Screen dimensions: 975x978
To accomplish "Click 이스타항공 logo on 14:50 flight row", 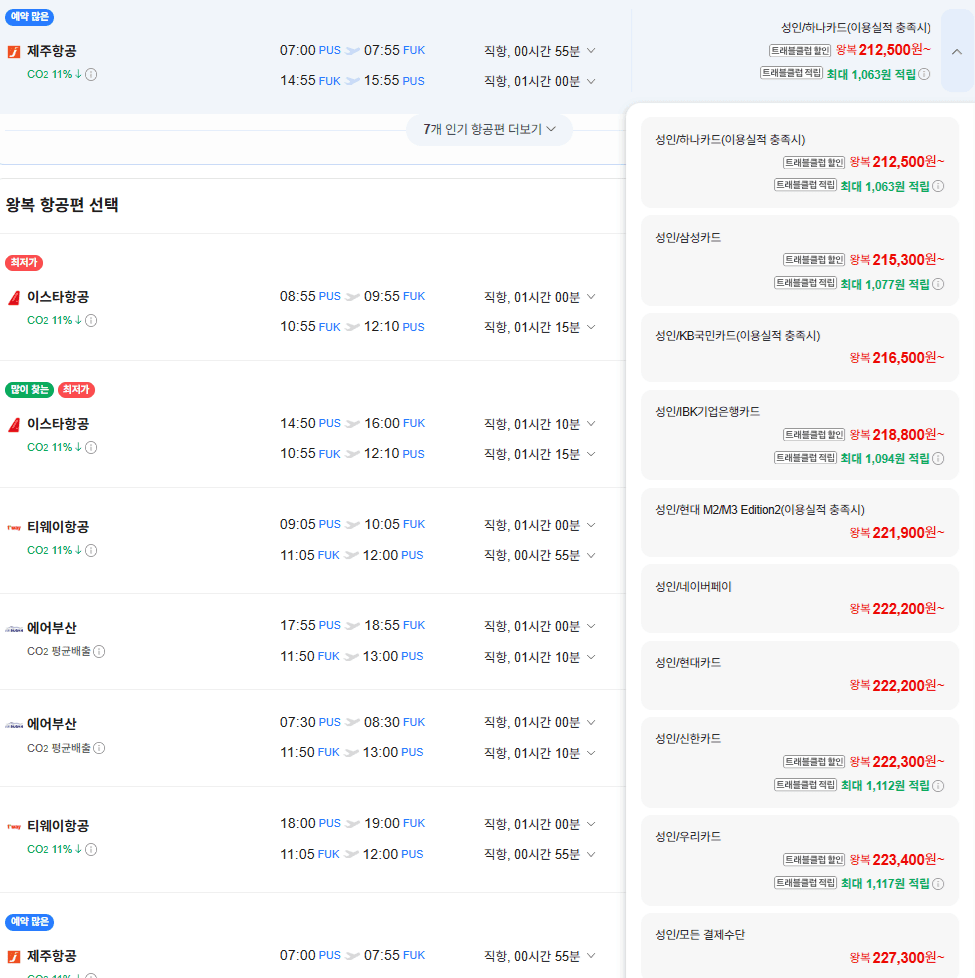I will pyautogui.click(x=14, y=425).
